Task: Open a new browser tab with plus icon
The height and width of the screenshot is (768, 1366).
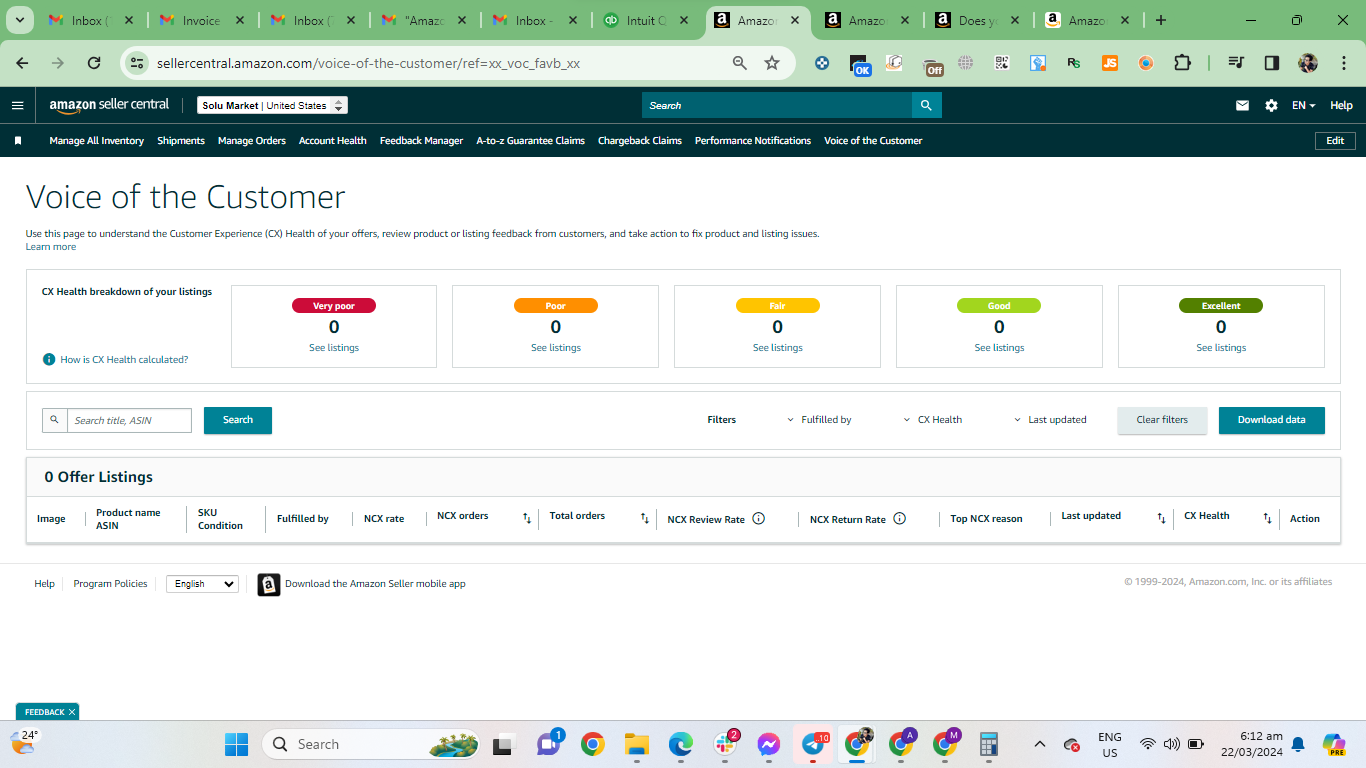Action: pyautogui.click(x=1160, y=20)
